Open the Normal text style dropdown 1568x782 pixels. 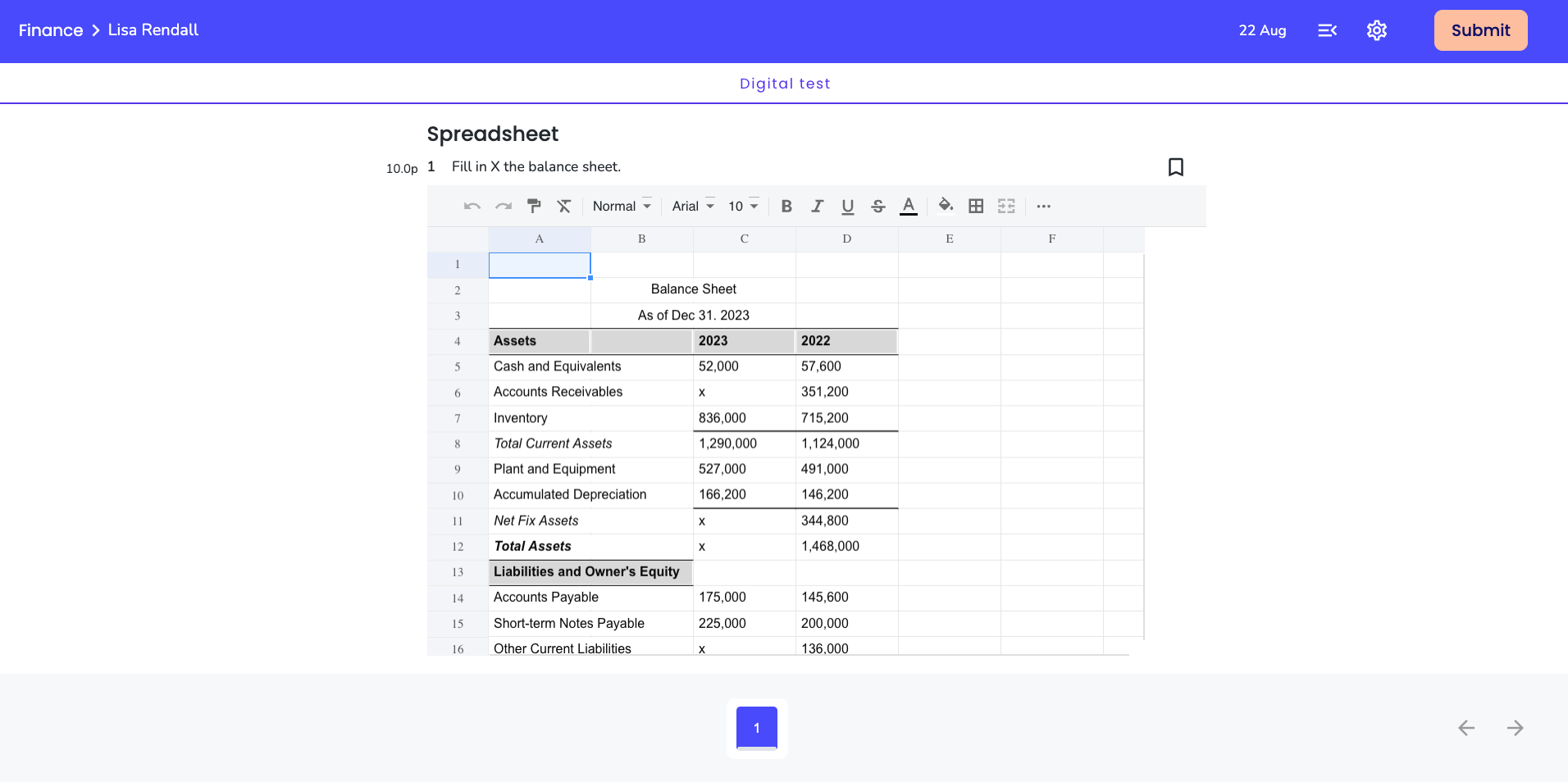622,207
